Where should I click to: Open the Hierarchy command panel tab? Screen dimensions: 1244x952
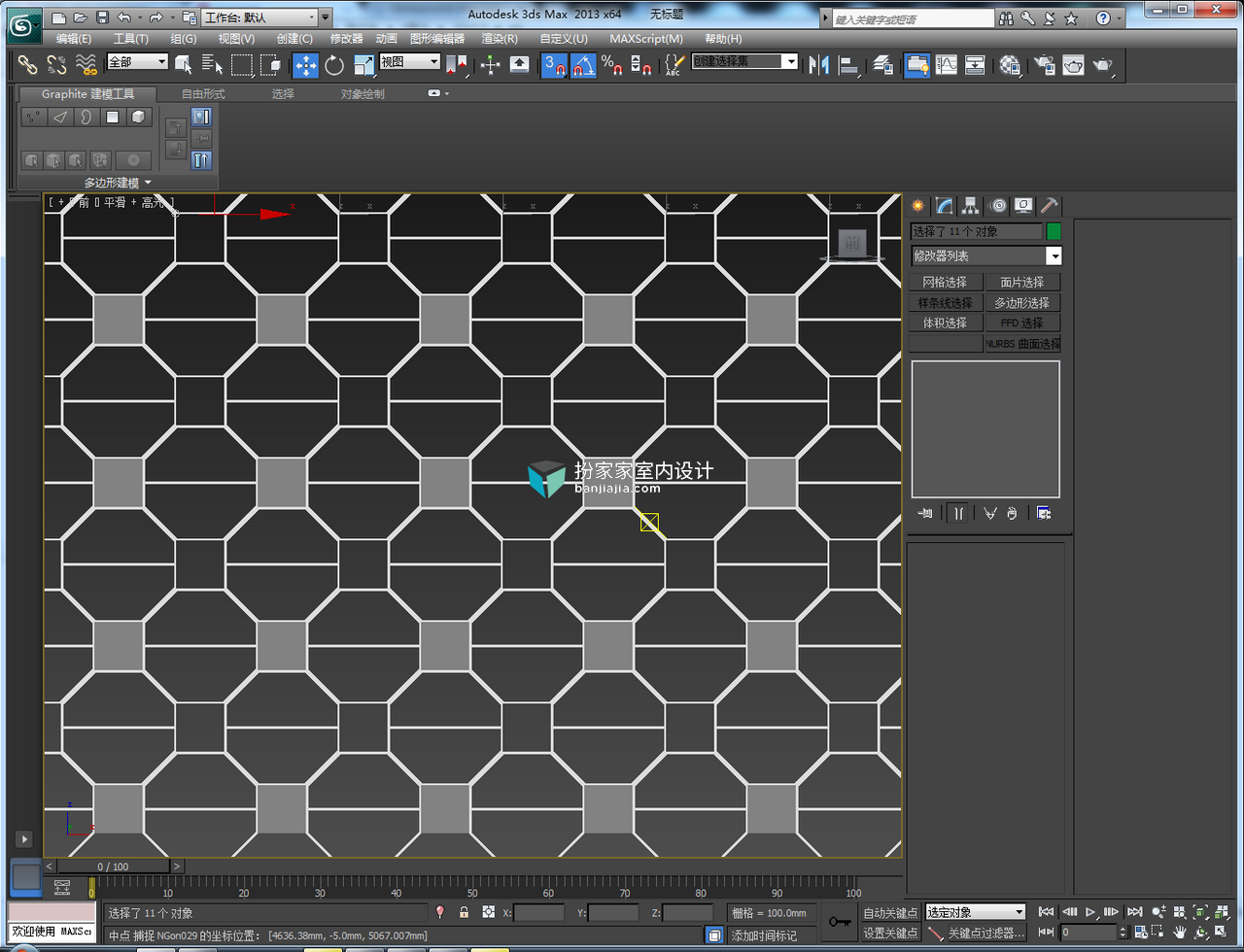click(970, 206)
